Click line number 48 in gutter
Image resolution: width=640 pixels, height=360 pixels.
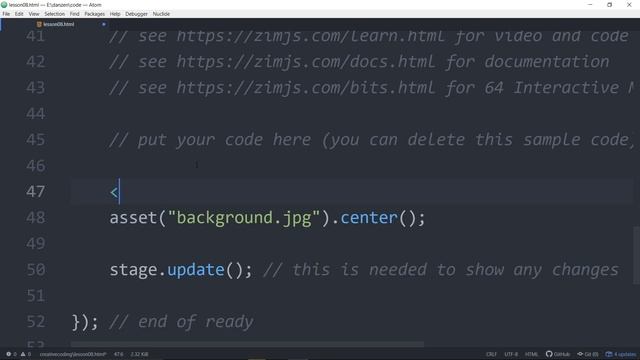(36, 217)
